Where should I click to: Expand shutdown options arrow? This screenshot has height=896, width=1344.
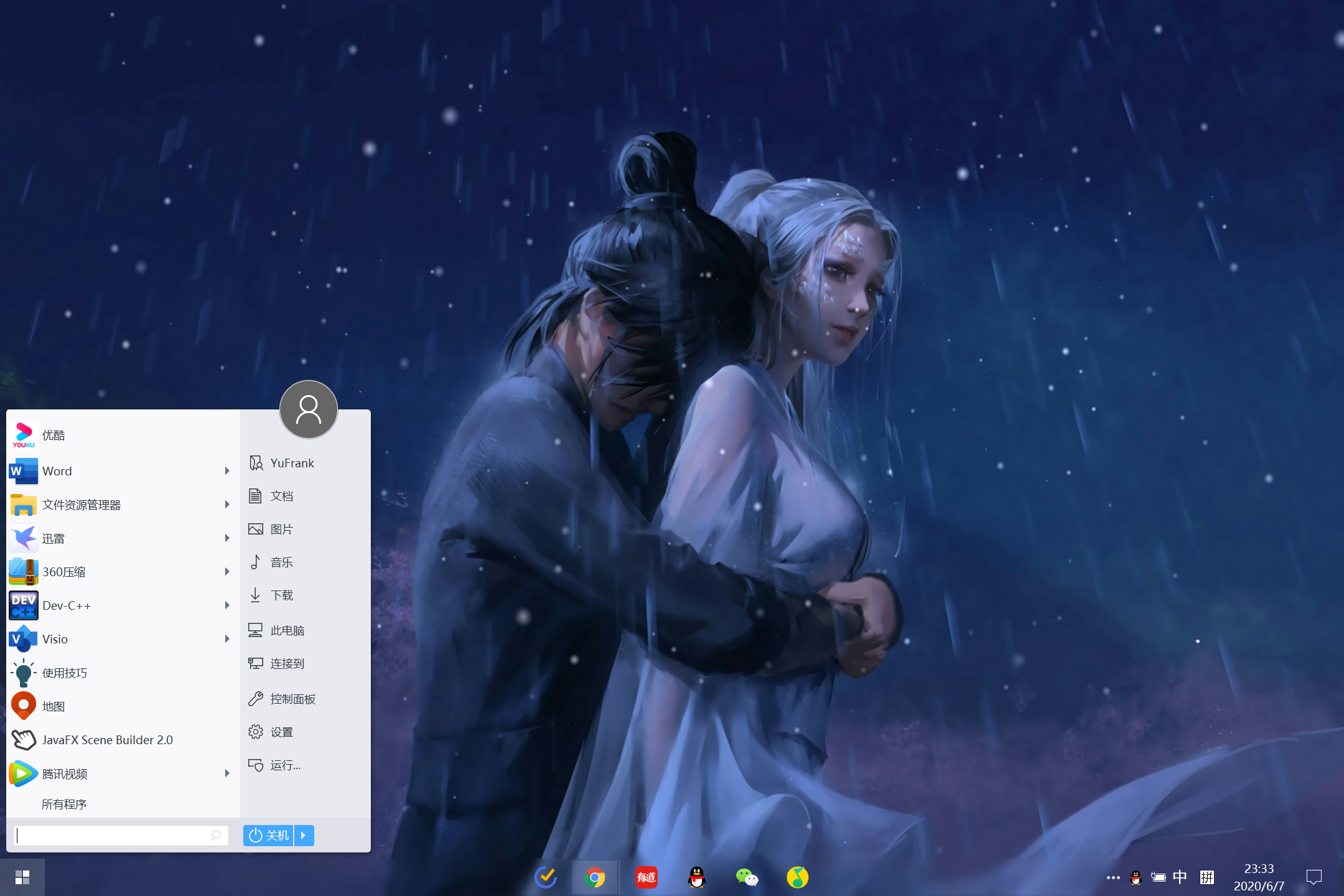click(x=304, y=835)
